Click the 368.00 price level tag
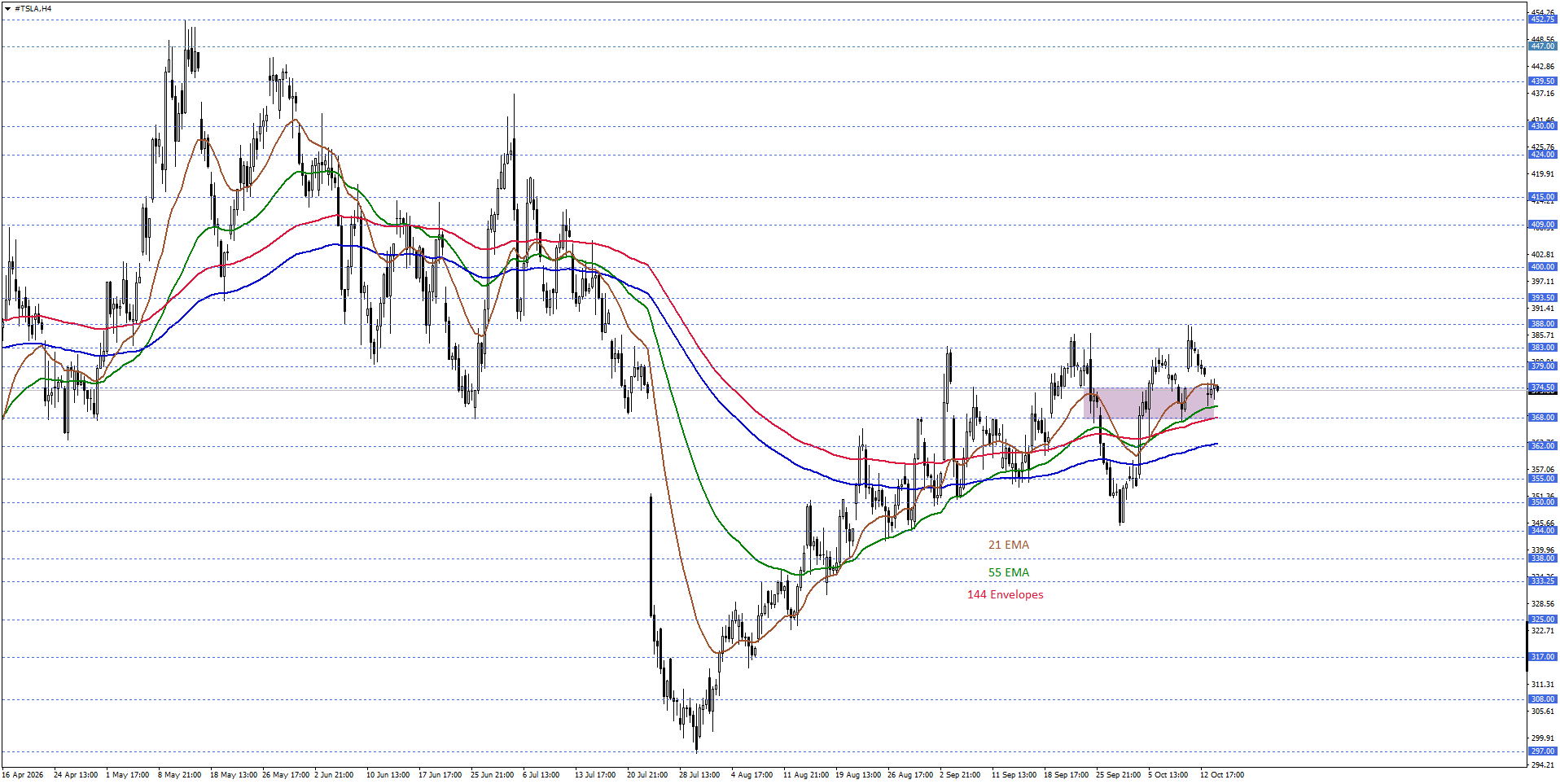Viewport: 1560px width, 784px height. pos(1542,418)
